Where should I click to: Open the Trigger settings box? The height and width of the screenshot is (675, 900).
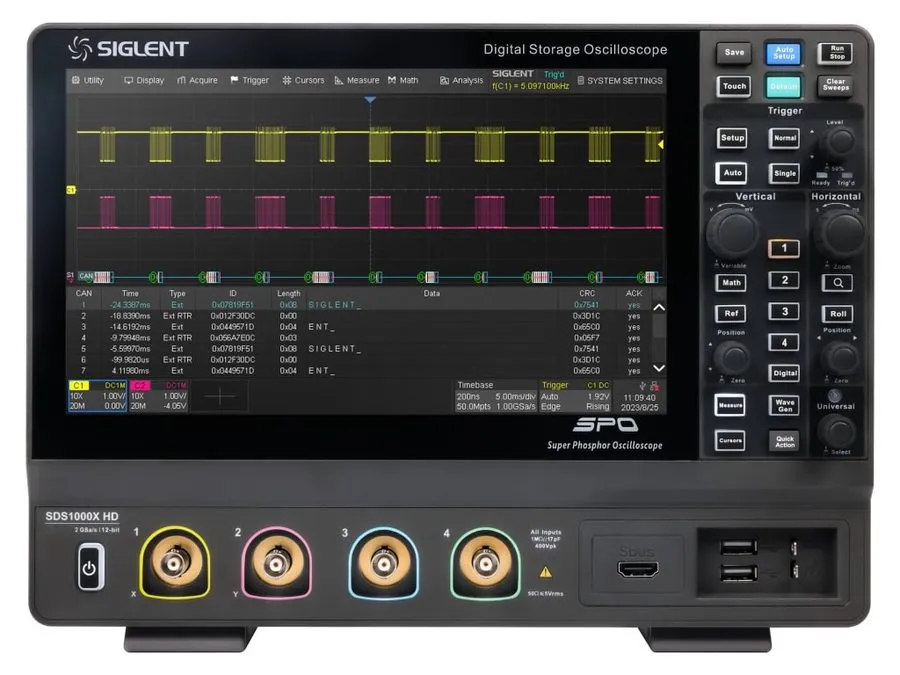[575, 395]
